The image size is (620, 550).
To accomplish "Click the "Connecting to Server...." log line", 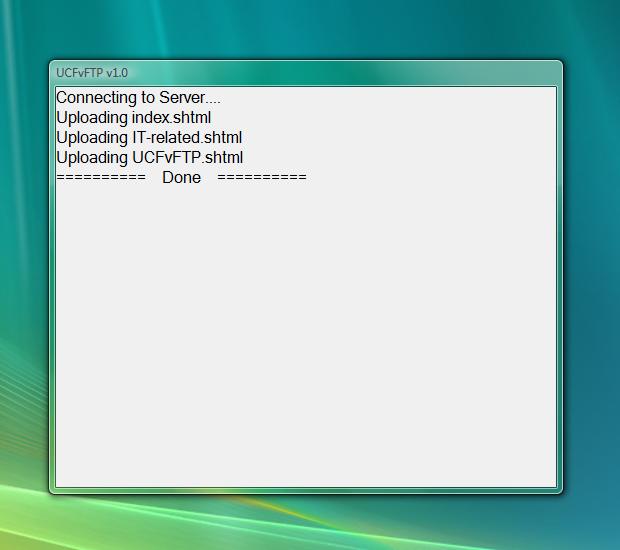I will [x=138, y=98].
